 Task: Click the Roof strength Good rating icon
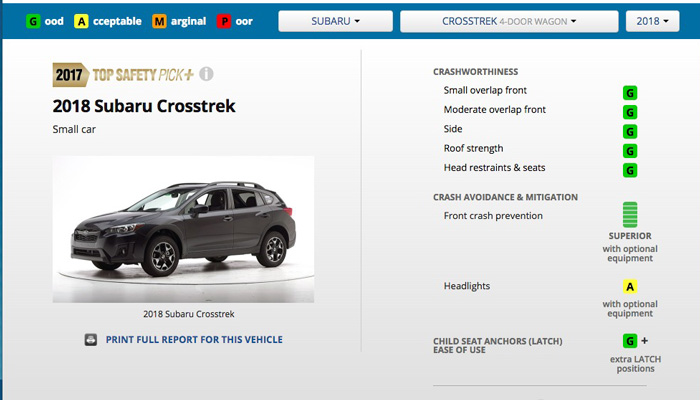tap(630, 151)
